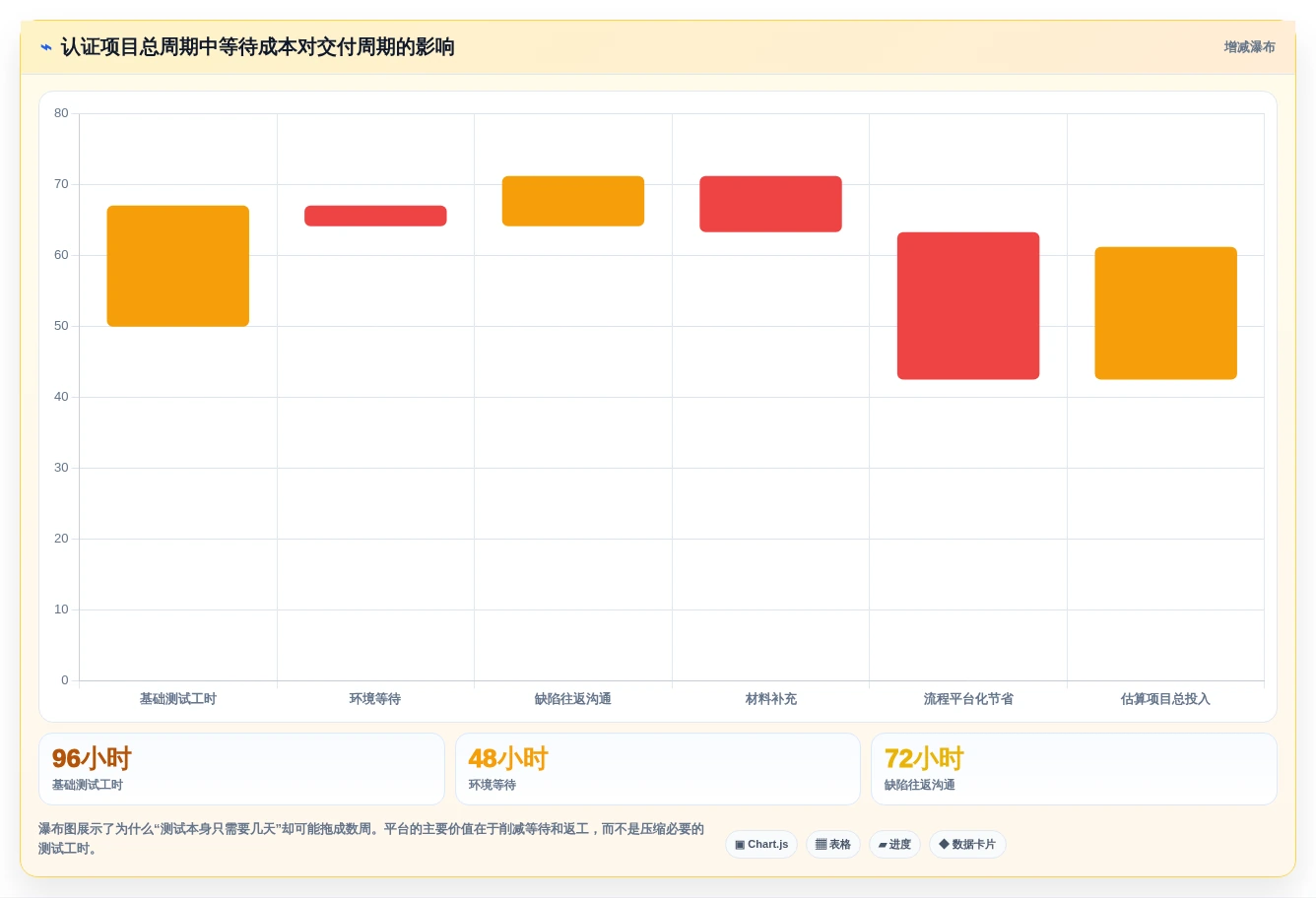
Task: Click the x-axis label 材料补充
Action: (770, 699)
